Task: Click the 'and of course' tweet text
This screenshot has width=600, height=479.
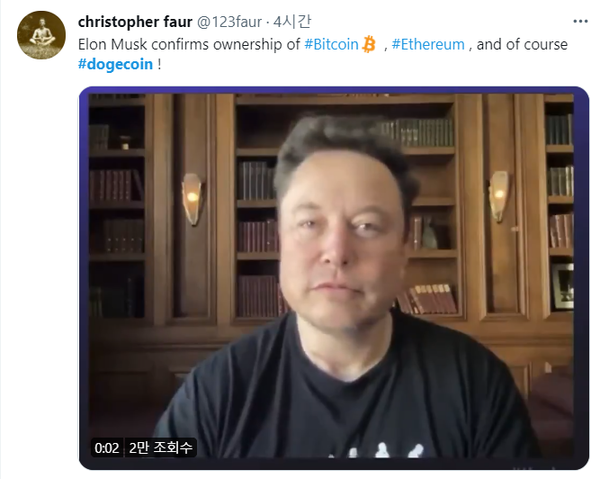Action: tap(522, 44)
